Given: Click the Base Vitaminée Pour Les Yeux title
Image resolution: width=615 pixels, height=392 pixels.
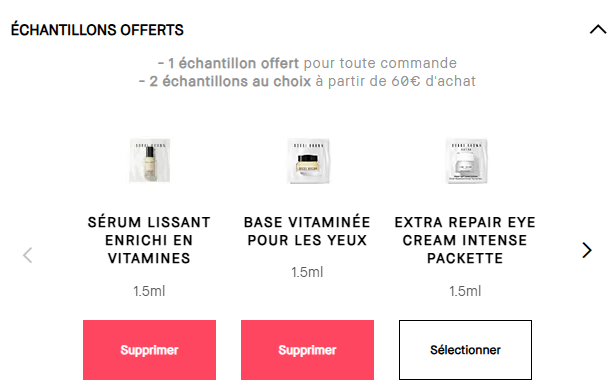Looking at the screenshot, I should [307, 231].
